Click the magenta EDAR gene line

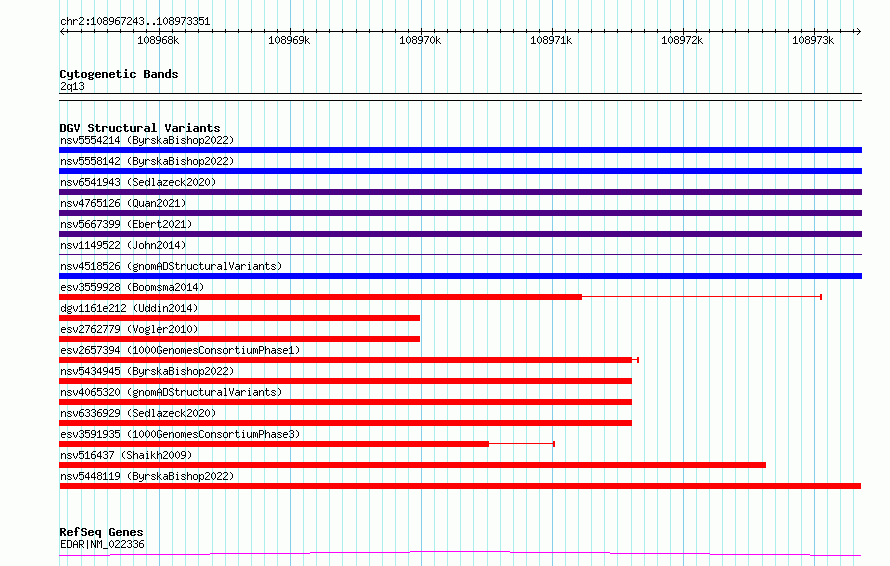pos(460,554)
